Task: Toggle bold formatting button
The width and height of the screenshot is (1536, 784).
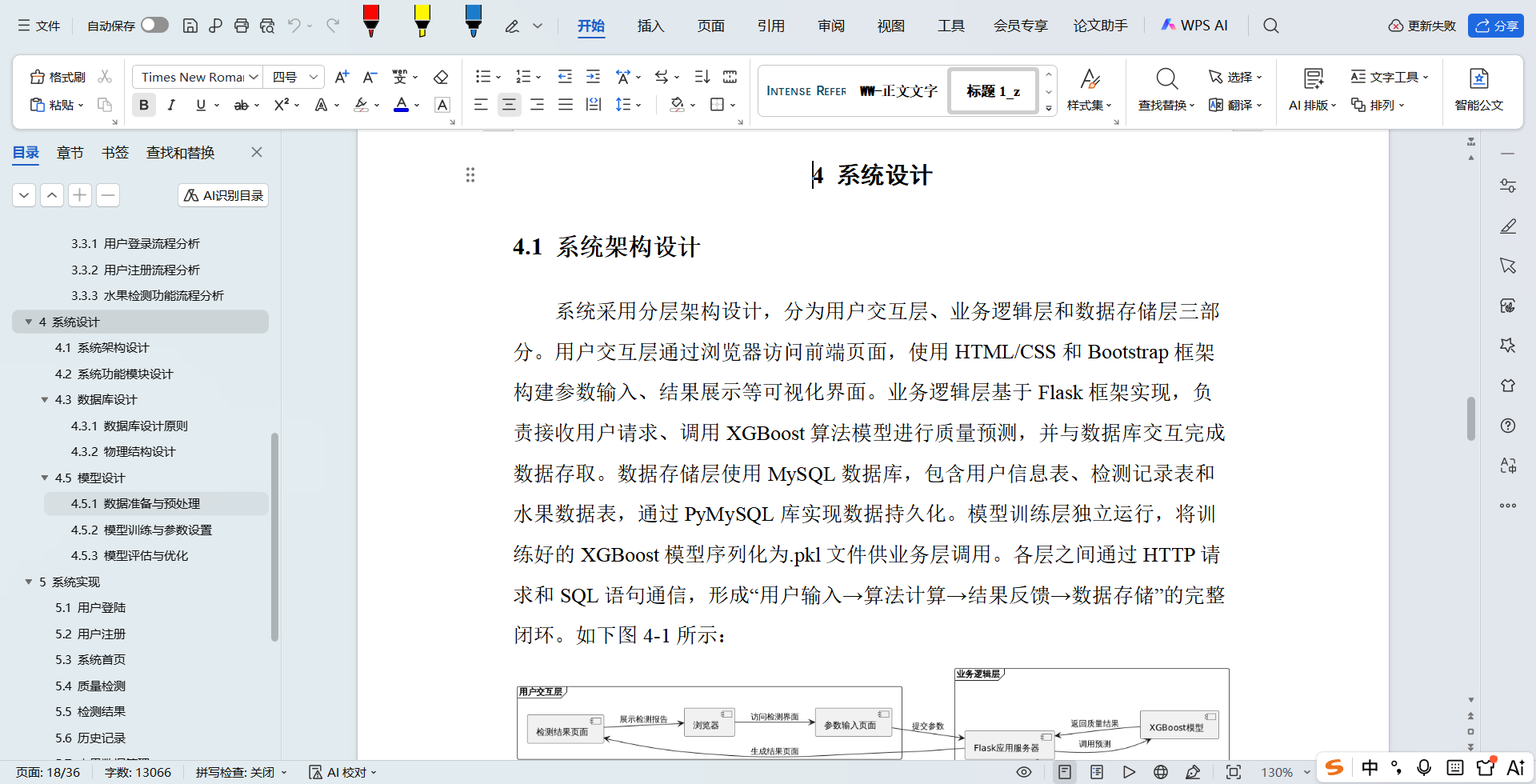Action: pos(143,105)
